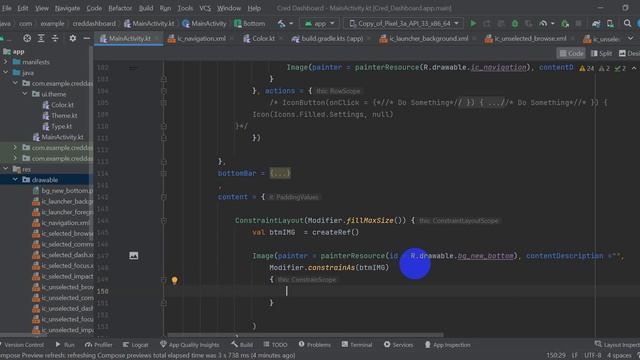Open the Refactor menu
Screen dimensions: 640x360
coord(120,8)
